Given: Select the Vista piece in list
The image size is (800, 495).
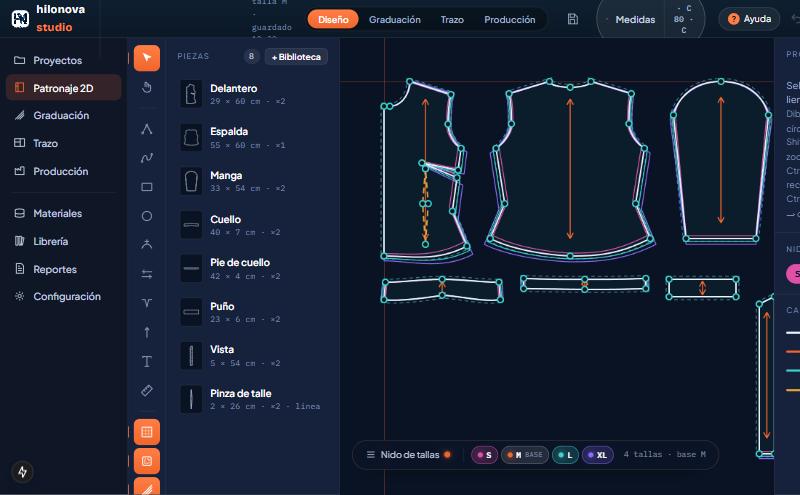Looking at the screenshot, I should (x=253, y=356).
